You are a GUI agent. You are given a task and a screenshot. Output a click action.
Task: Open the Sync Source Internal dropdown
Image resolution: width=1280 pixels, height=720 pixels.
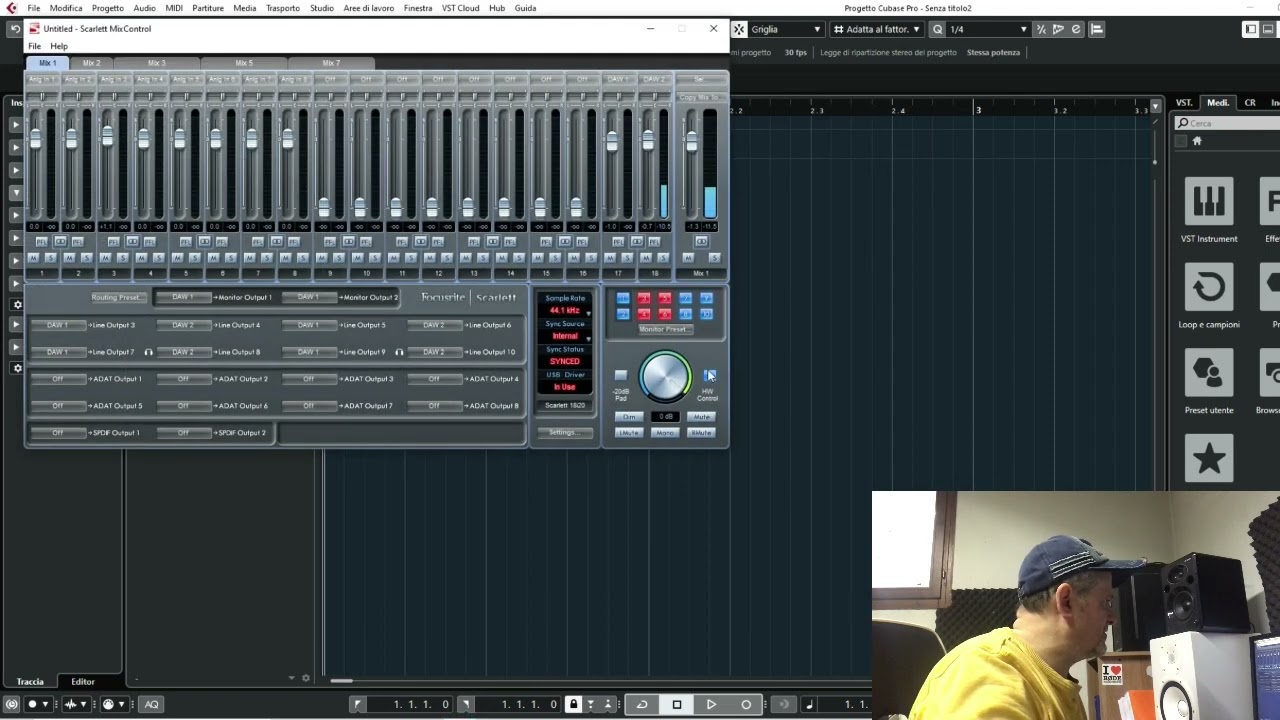pyautogui.click(x=565, y=336)
